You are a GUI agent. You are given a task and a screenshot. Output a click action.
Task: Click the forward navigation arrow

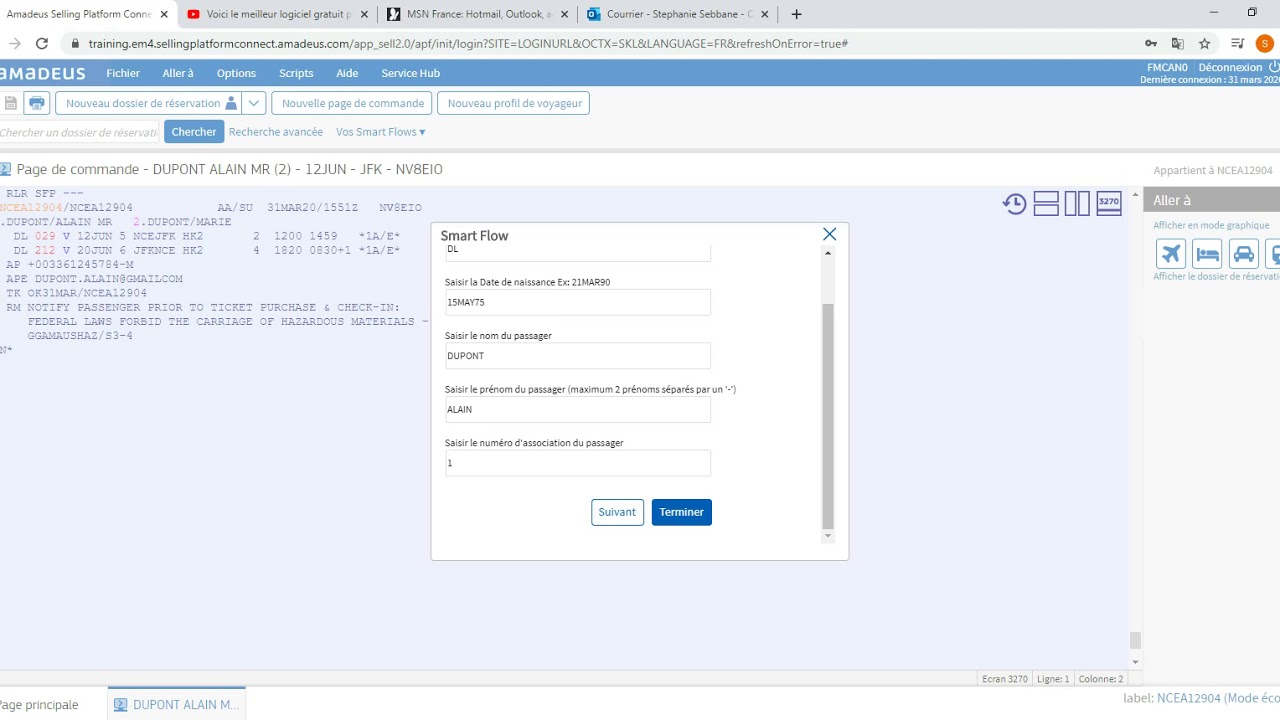pos(14,44)
